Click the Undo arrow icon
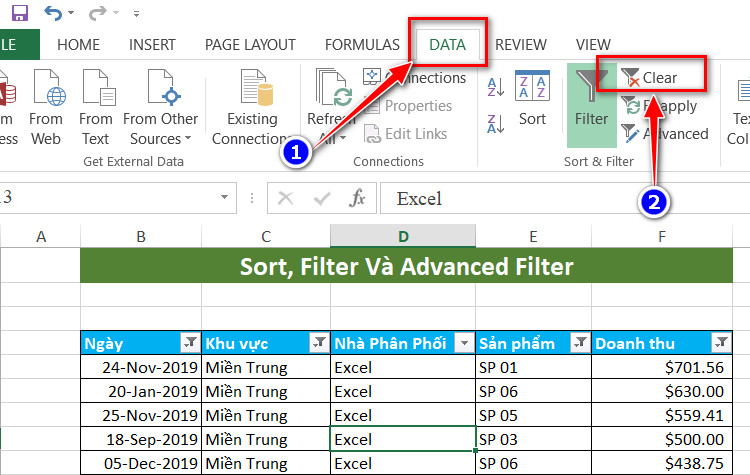750x475 pixels. (52, 13)
